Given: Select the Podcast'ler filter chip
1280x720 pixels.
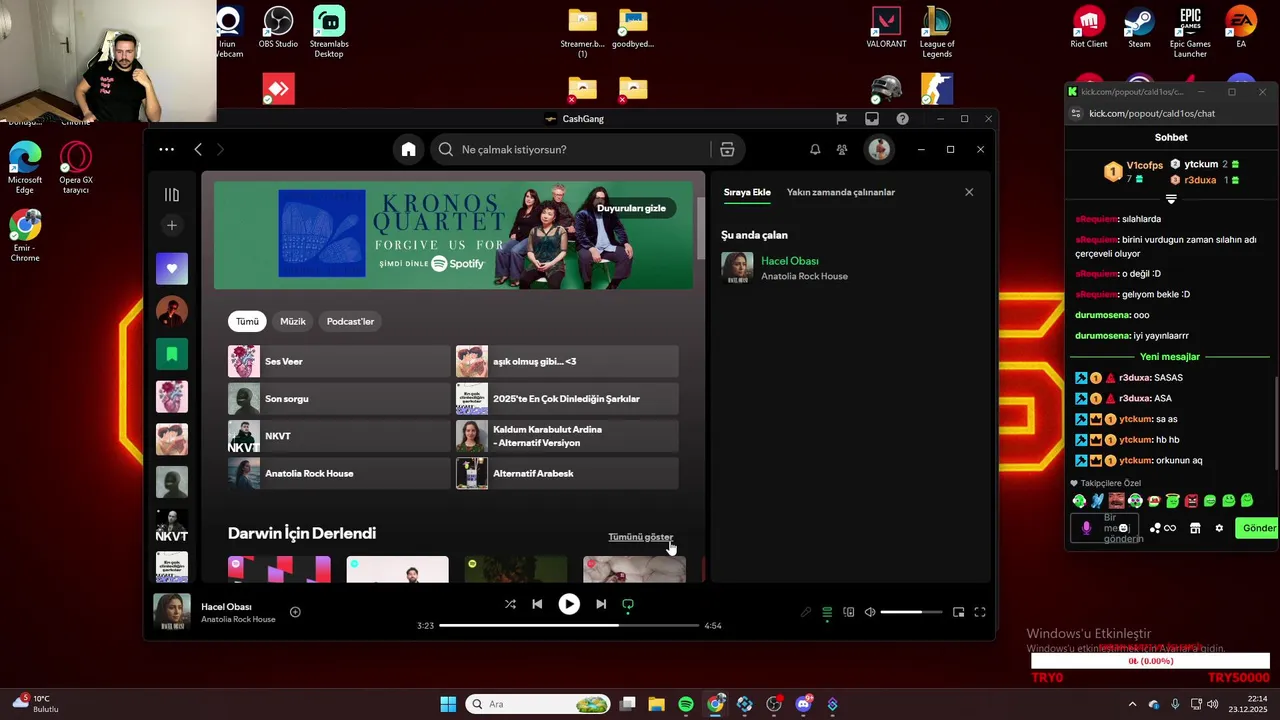Looking at the screenshot, I should click(x=350, y=321).
